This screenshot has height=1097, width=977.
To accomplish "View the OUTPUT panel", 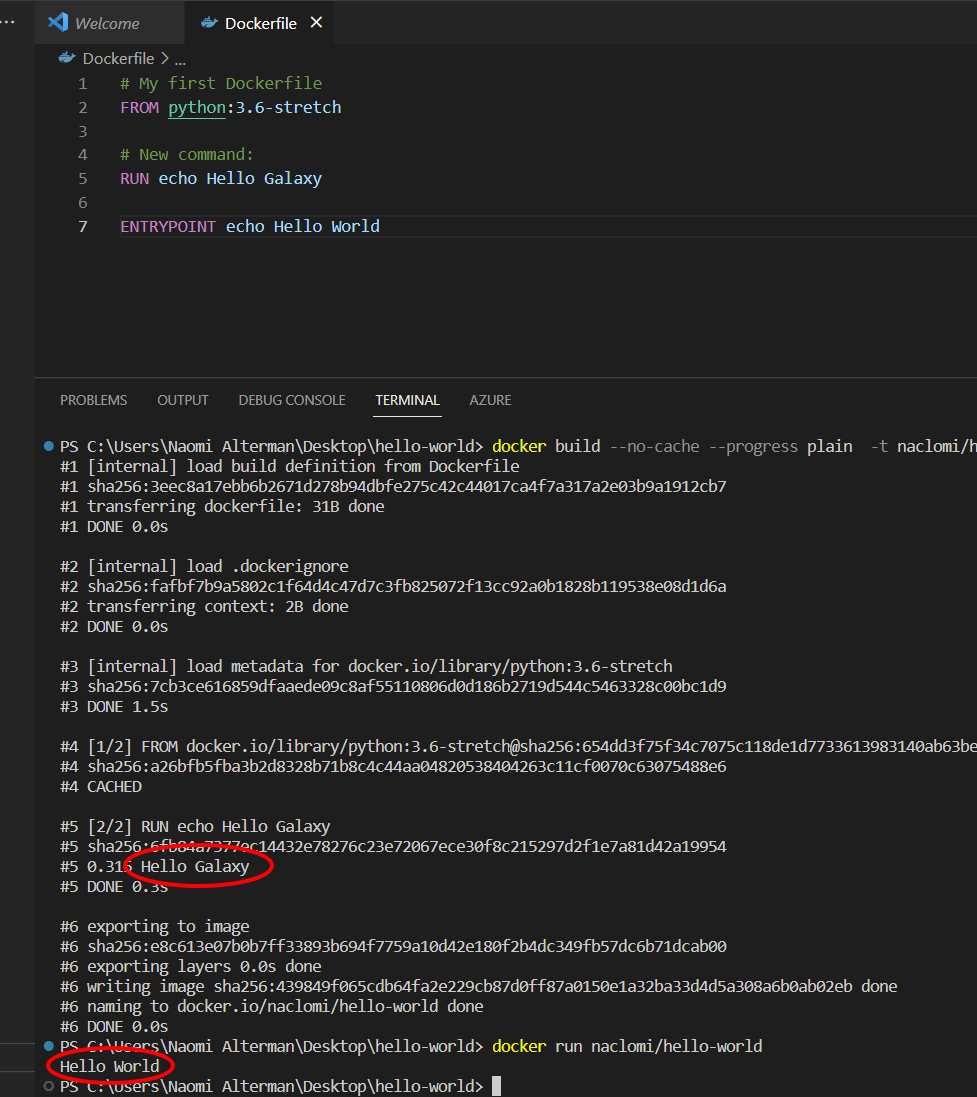I will [x=182, y=400].
